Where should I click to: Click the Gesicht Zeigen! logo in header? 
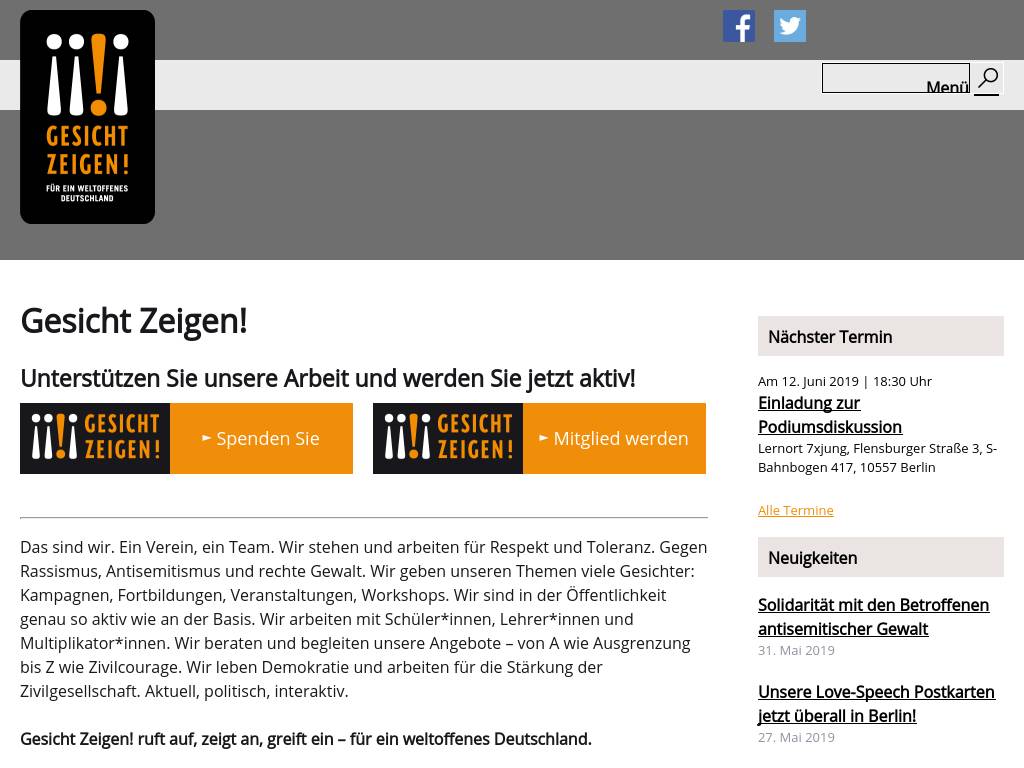(x=87, y=117)
